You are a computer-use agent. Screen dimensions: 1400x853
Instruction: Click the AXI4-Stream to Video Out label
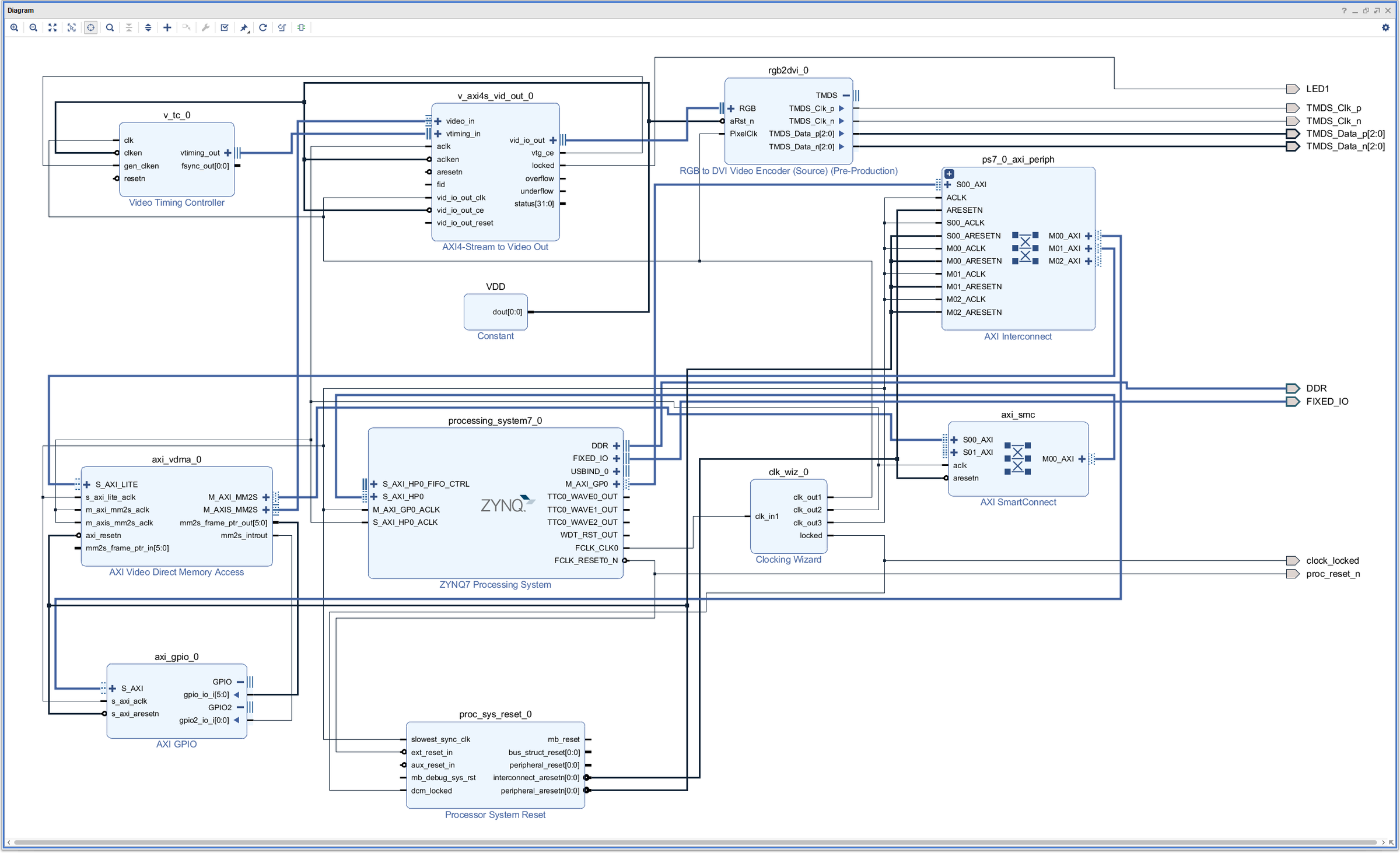point(495,247)
